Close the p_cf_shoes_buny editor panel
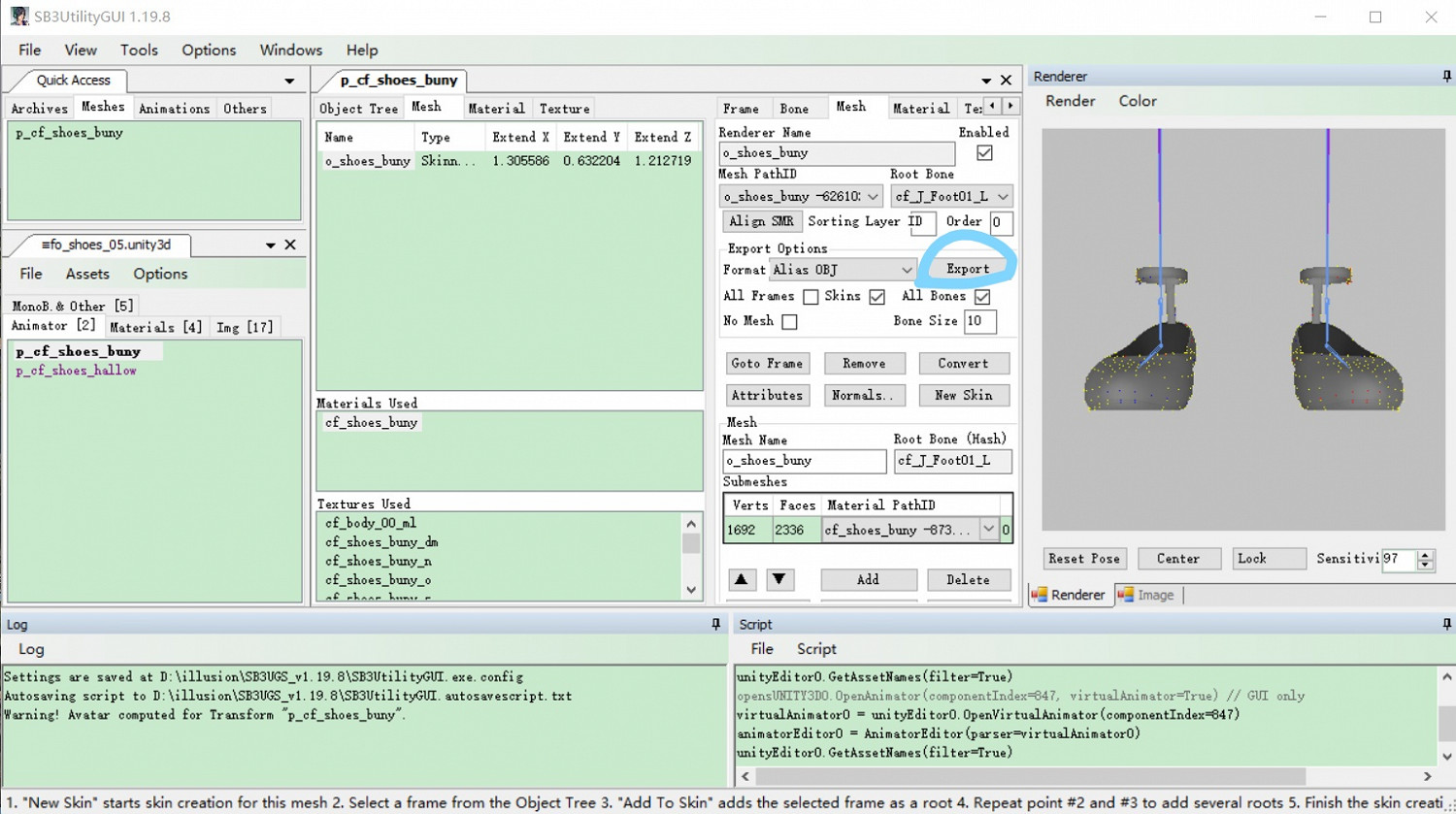 1007,81
